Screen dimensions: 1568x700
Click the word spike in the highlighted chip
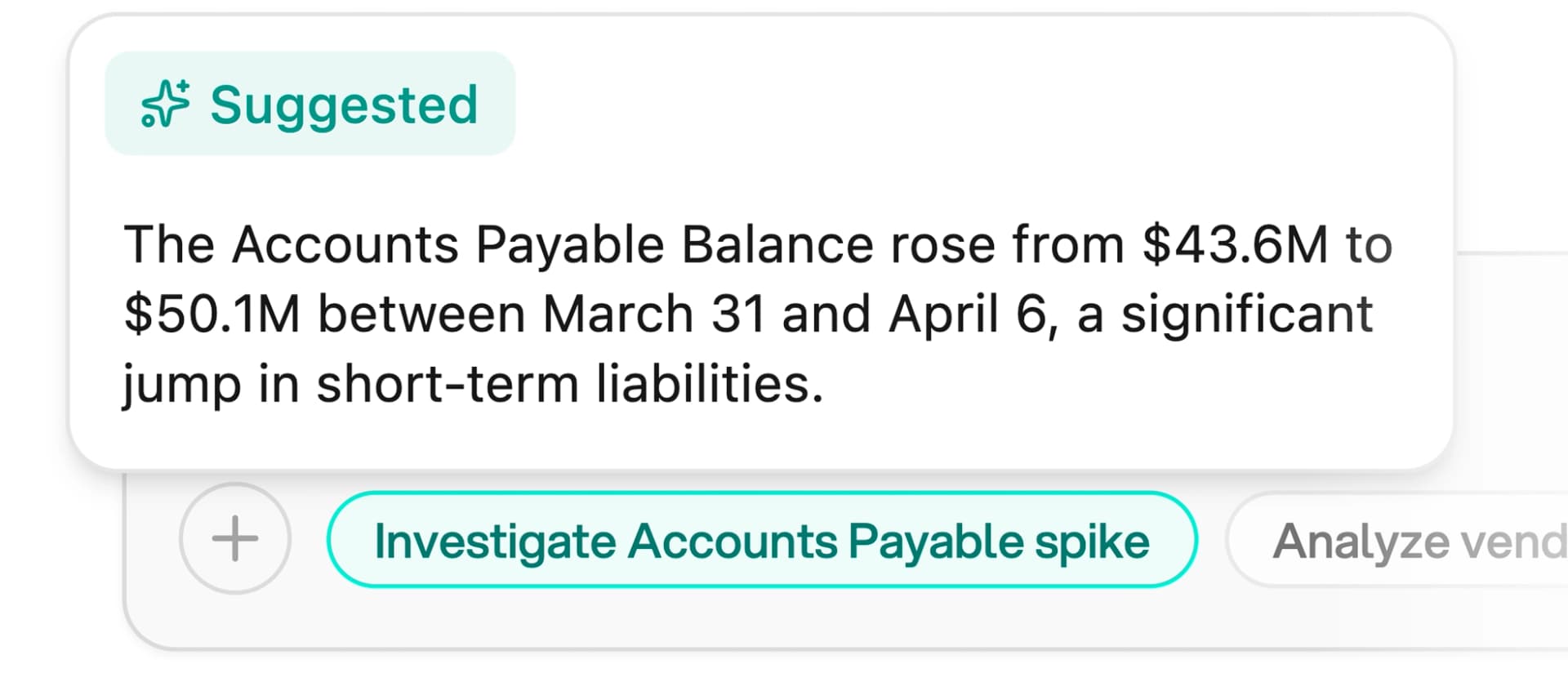tap(1092, 541)
